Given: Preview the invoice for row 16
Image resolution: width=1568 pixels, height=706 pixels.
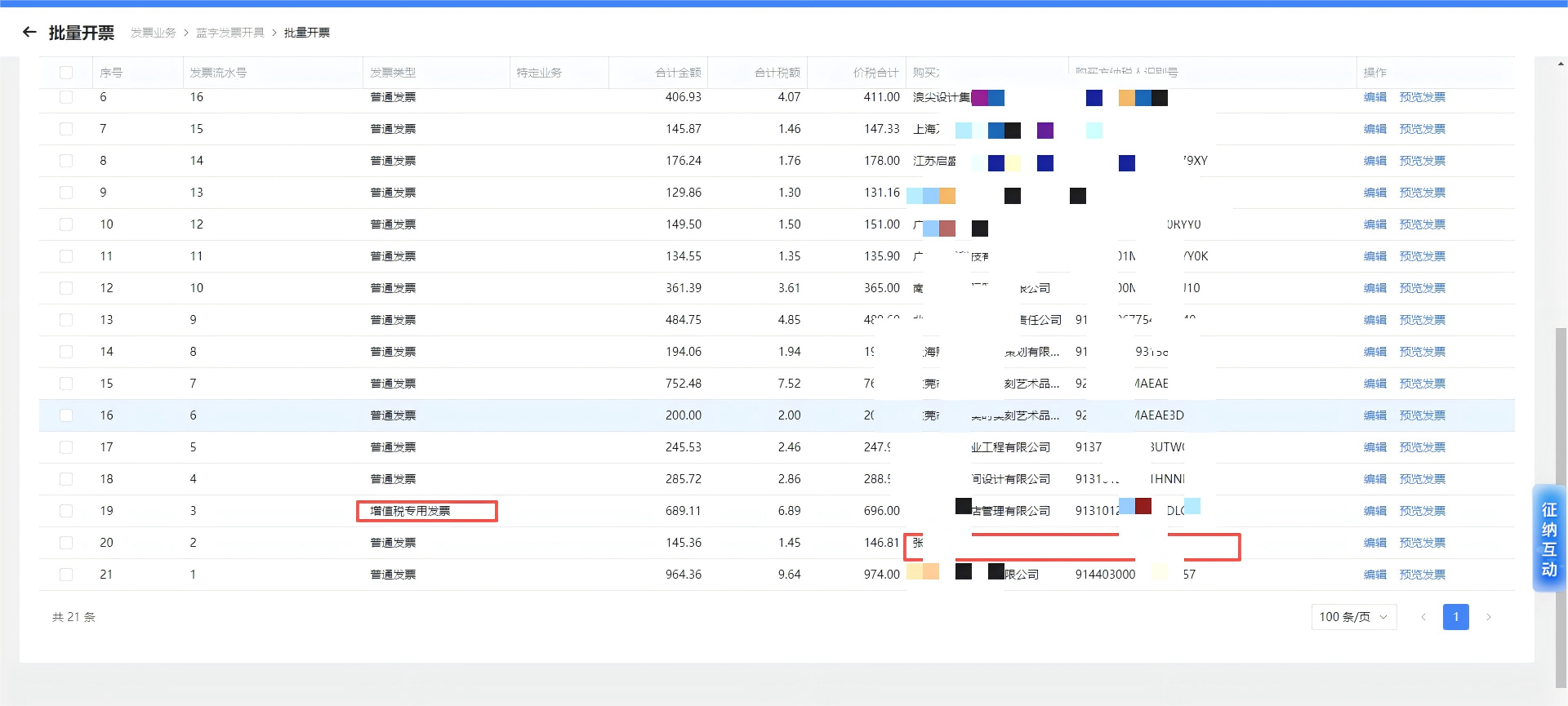Looking at the screenshot, I should pyautogui.click(x=1422, y=415).
